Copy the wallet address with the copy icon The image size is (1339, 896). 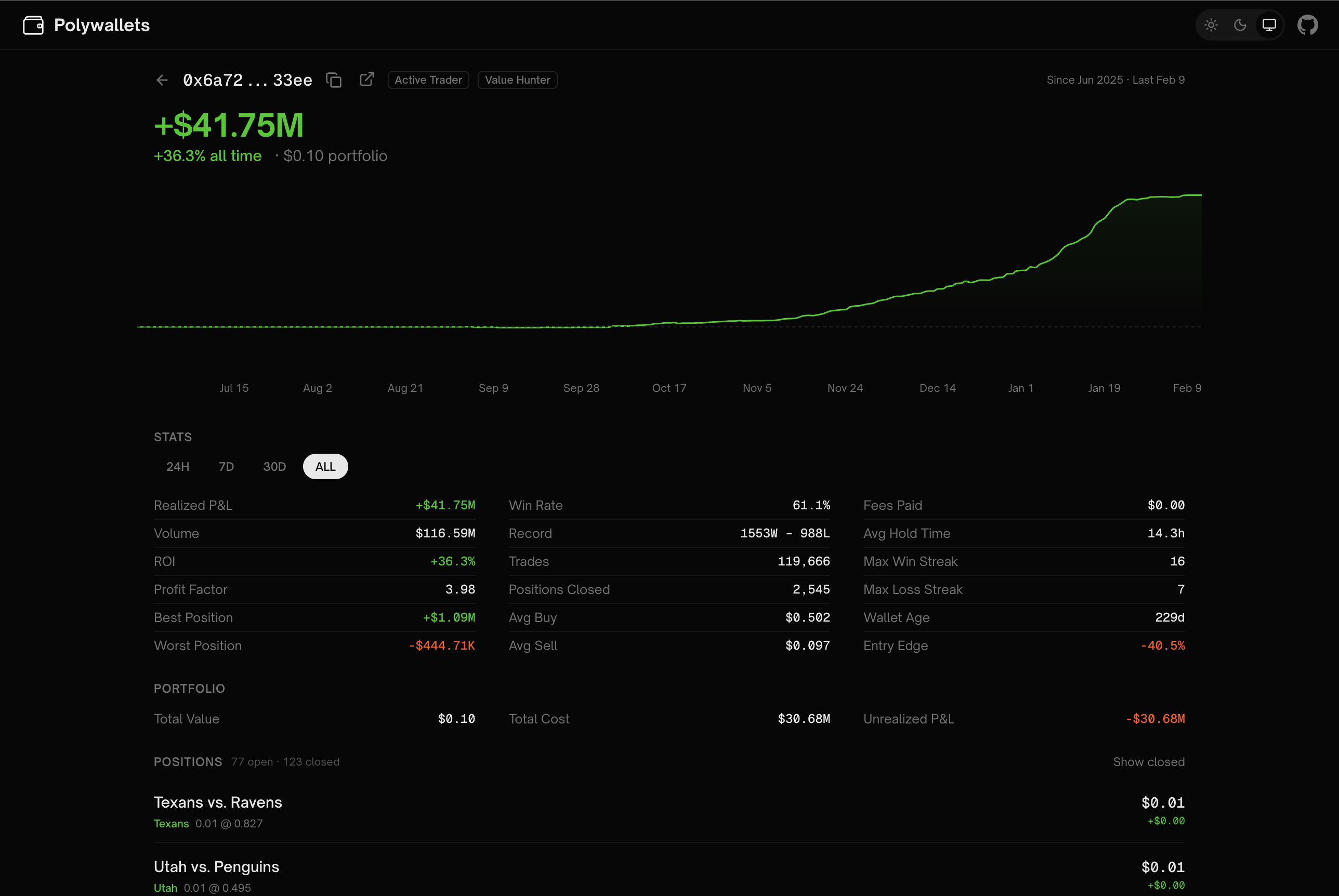coord(334,80)
